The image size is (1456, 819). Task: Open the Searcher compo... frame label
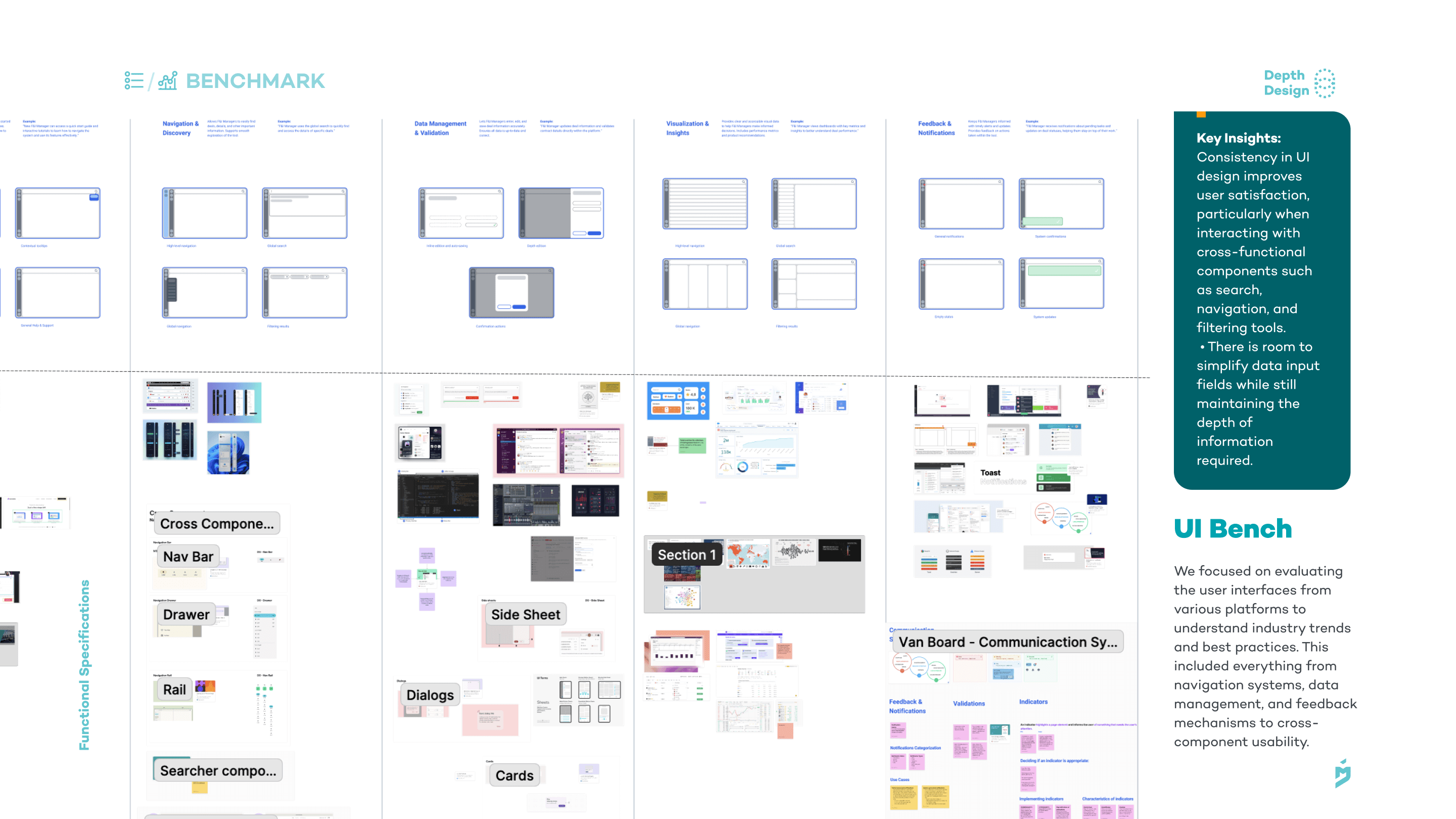[217, 770]
